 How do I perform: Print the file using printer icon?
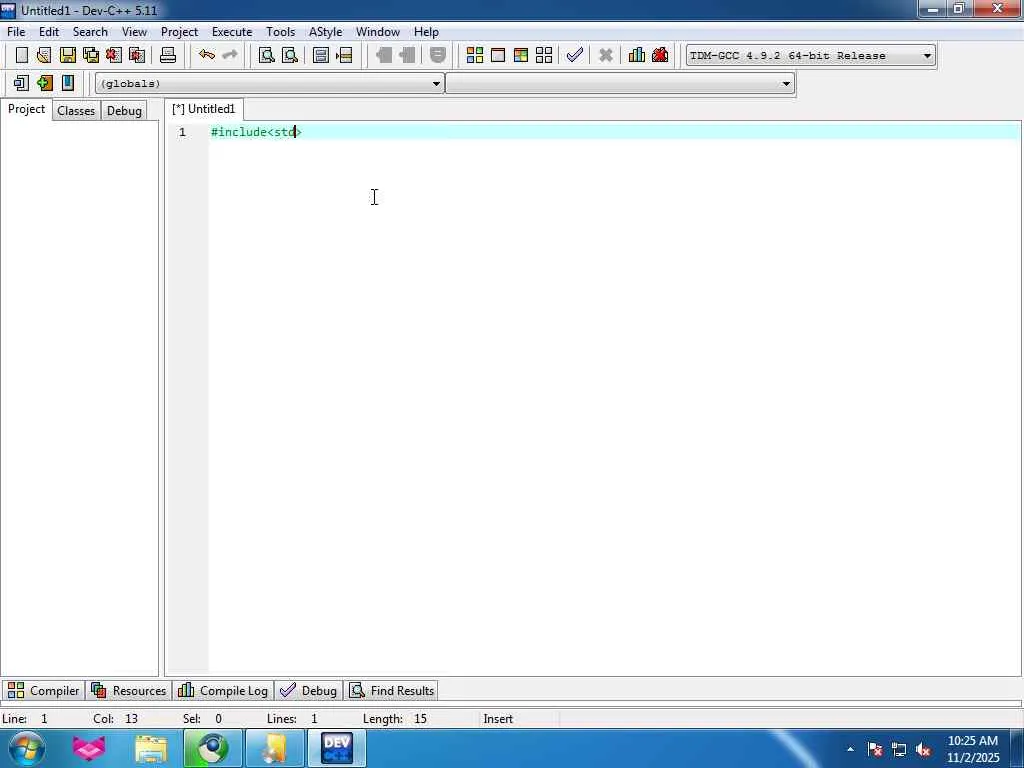coord(168,56)
